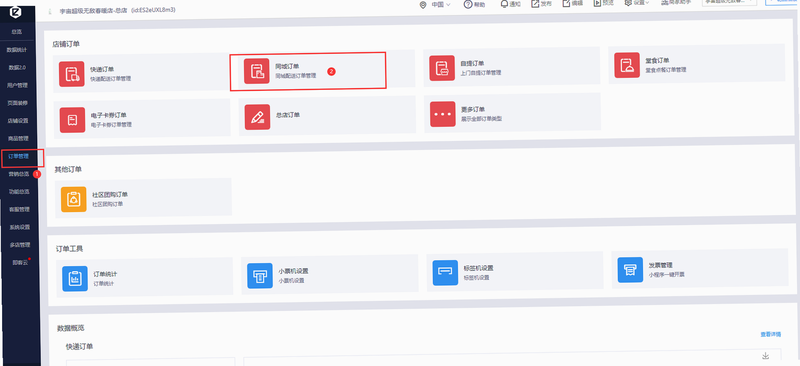The width and height of the screenshot is (800, 366).
Task: Go to 系统设置 in the sidebar
Action: click(19, 227)
